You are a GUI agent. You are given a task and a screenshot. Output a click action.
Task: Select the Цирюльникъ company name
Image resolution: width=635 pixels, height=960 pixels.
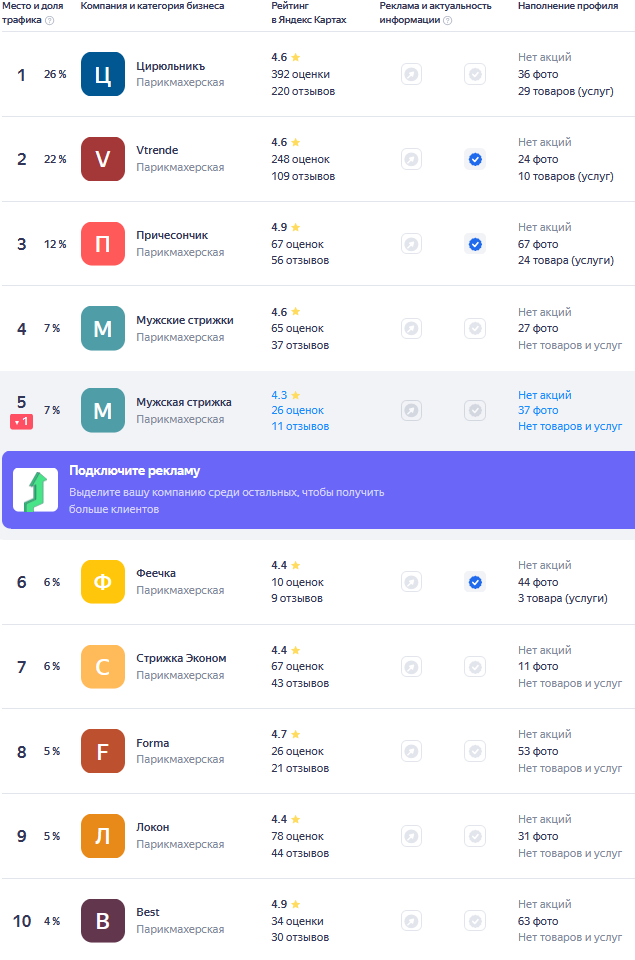(170, 66)
